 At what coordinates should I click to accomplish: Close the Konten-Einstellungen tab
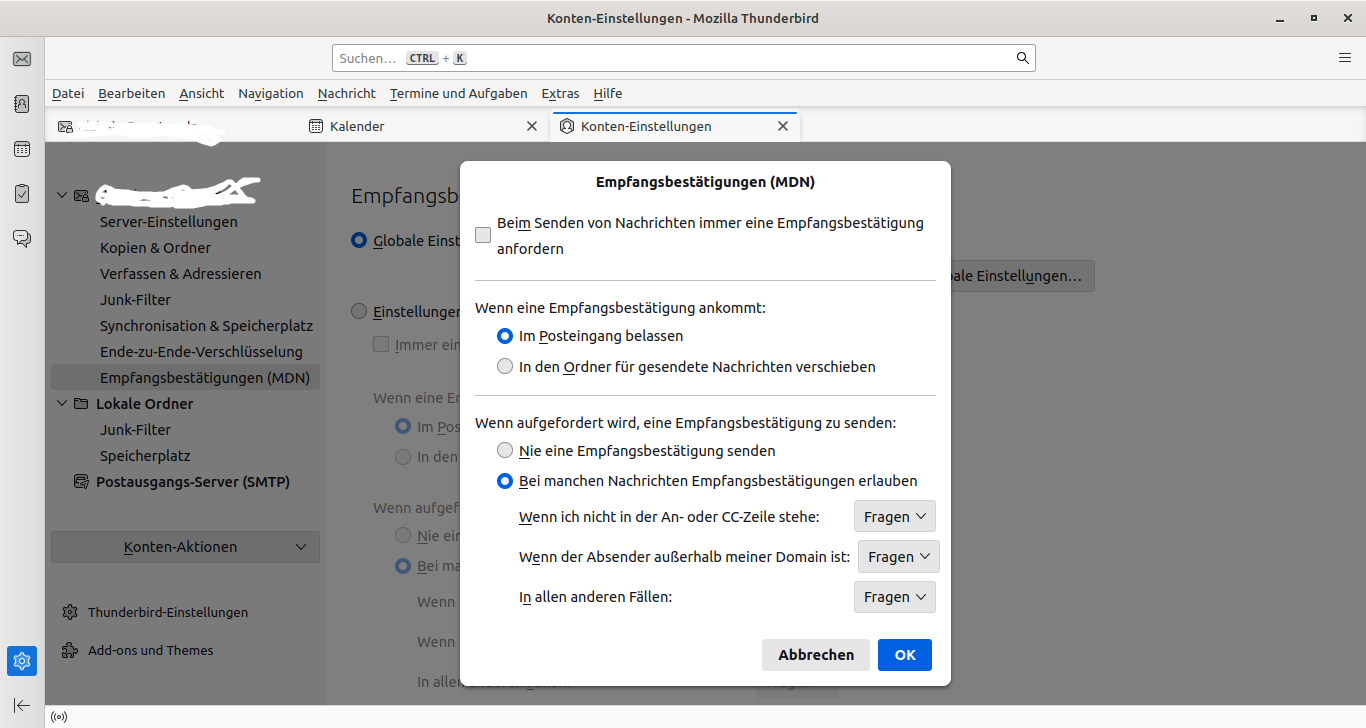pyautogui.click(x=783, y=126)
